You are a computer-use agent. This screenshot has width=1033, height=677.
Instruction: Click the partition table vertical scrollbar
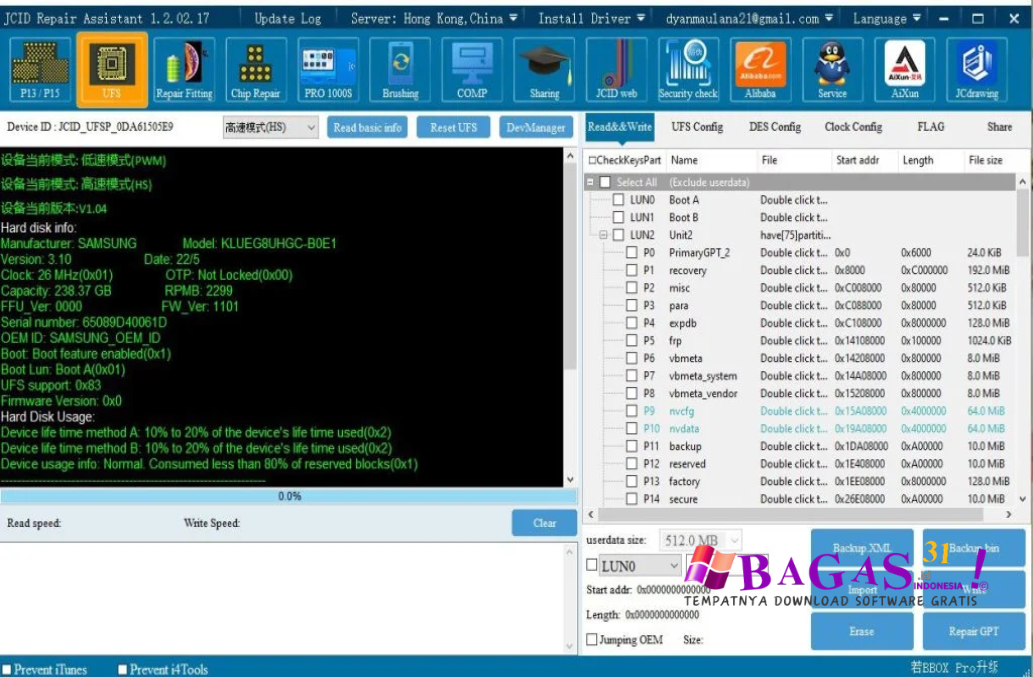point(1022,339)
